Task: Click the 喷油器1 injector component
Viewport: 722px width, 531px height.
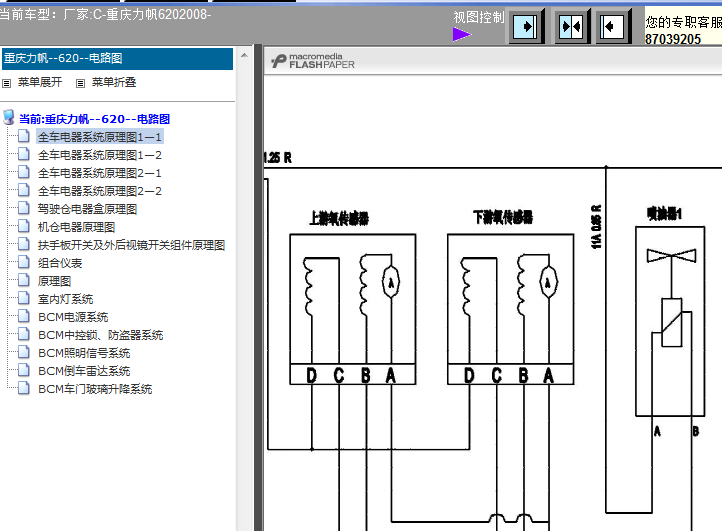Action: [x=670, y=321]
